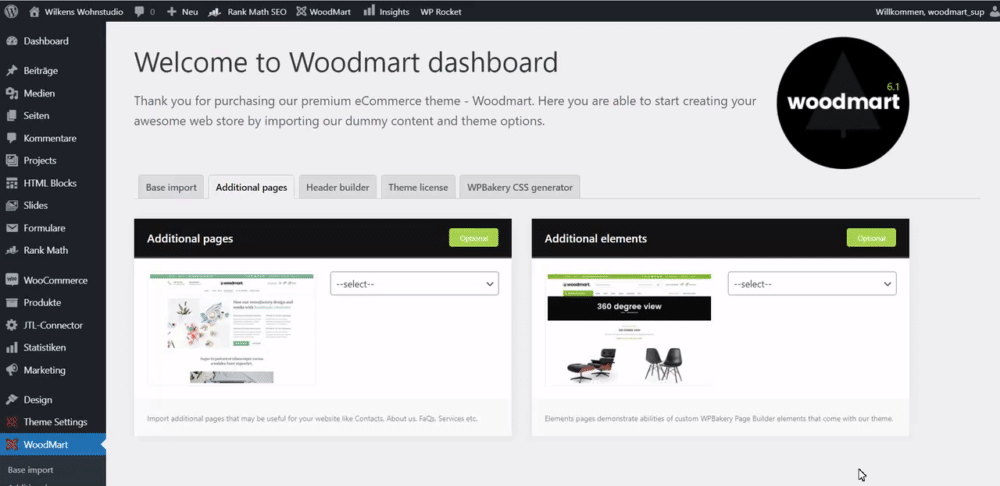
Task: Click the Additional pages preview thumbnail
Action: click(x=232, y=329)
